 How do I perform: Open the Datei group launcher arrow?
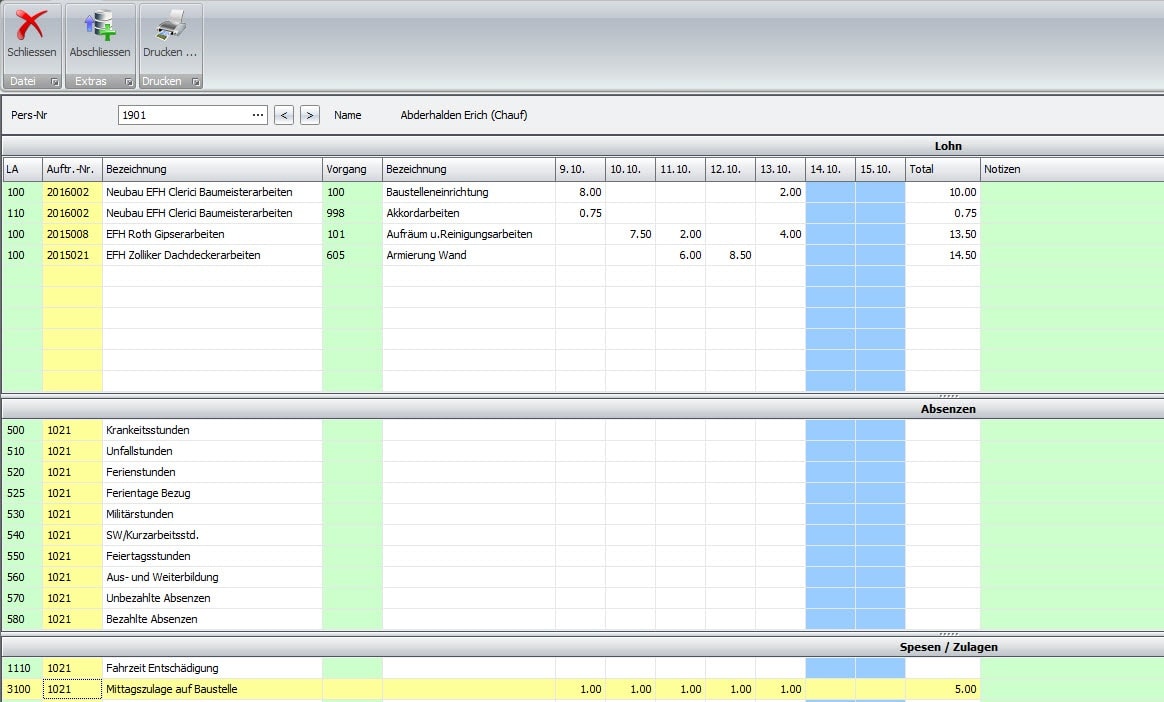point(54,82)
